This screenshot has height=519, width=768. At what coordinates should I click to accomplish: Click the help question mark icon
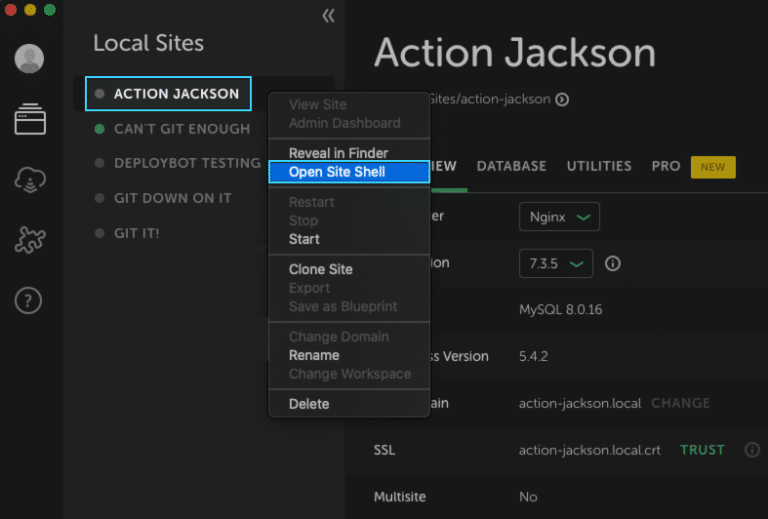(x=29, y=300)
